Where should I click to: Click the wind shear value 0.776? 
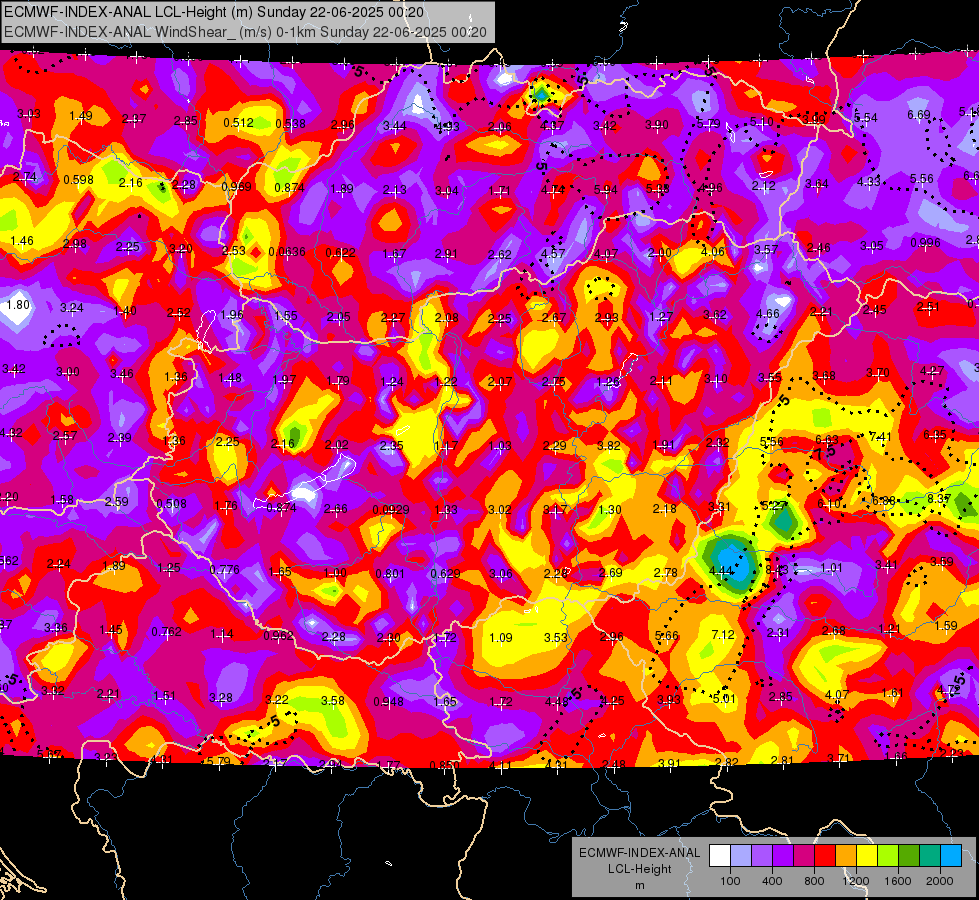coord(225,569)
